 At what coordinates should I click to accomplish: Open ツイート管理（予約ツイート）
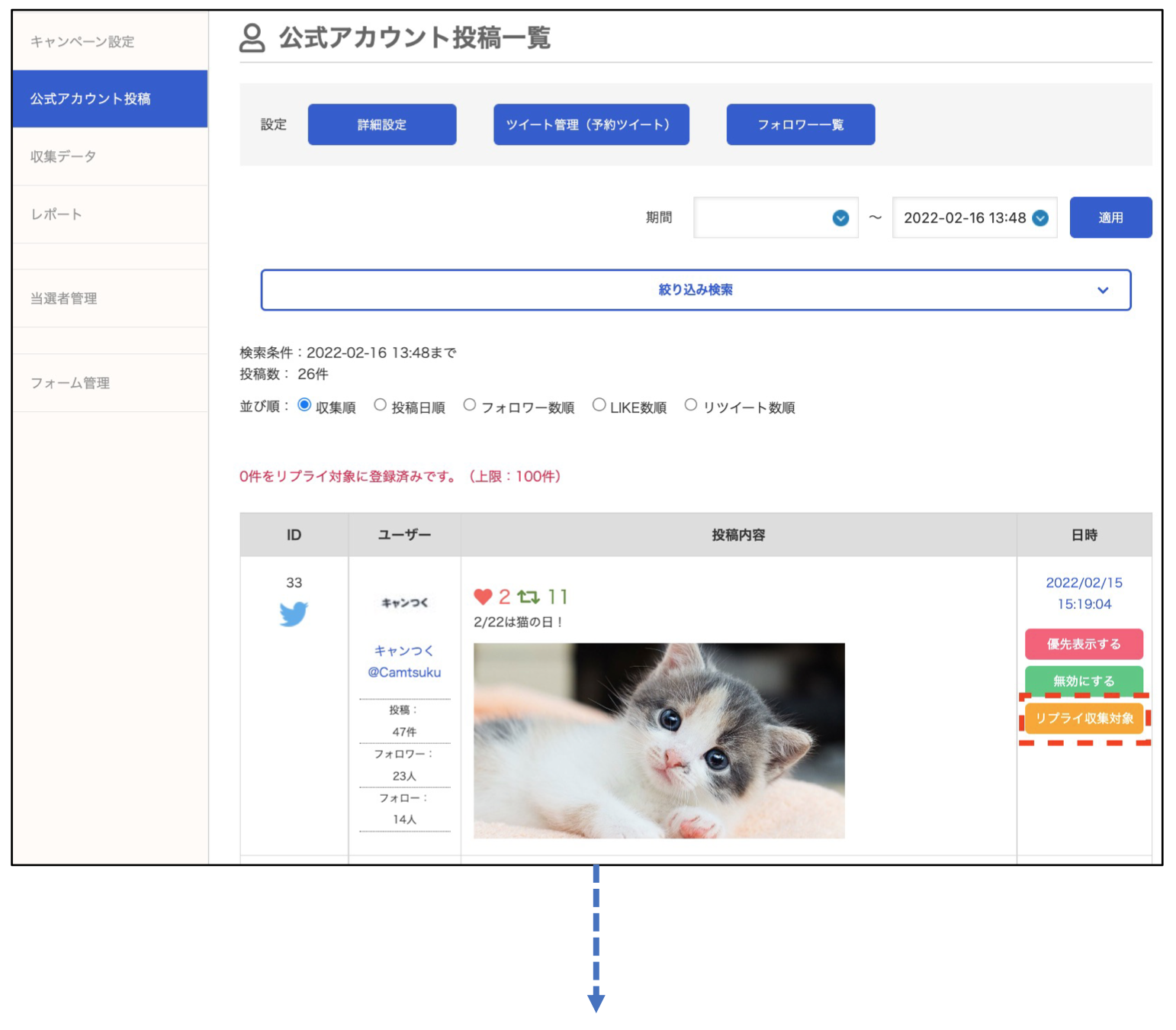(591, 124)
